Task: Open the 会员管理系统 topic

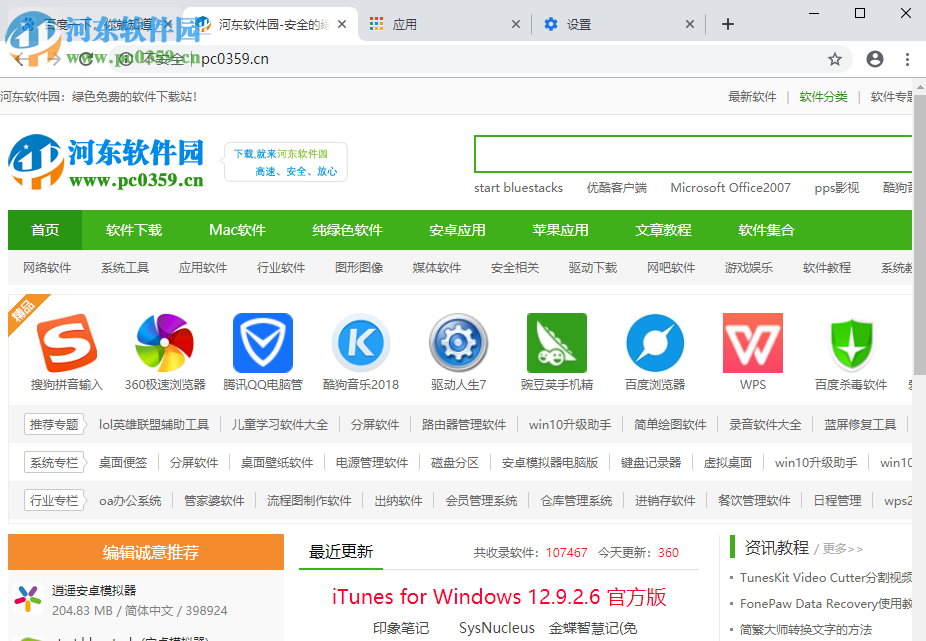Action: coord(481,500)
